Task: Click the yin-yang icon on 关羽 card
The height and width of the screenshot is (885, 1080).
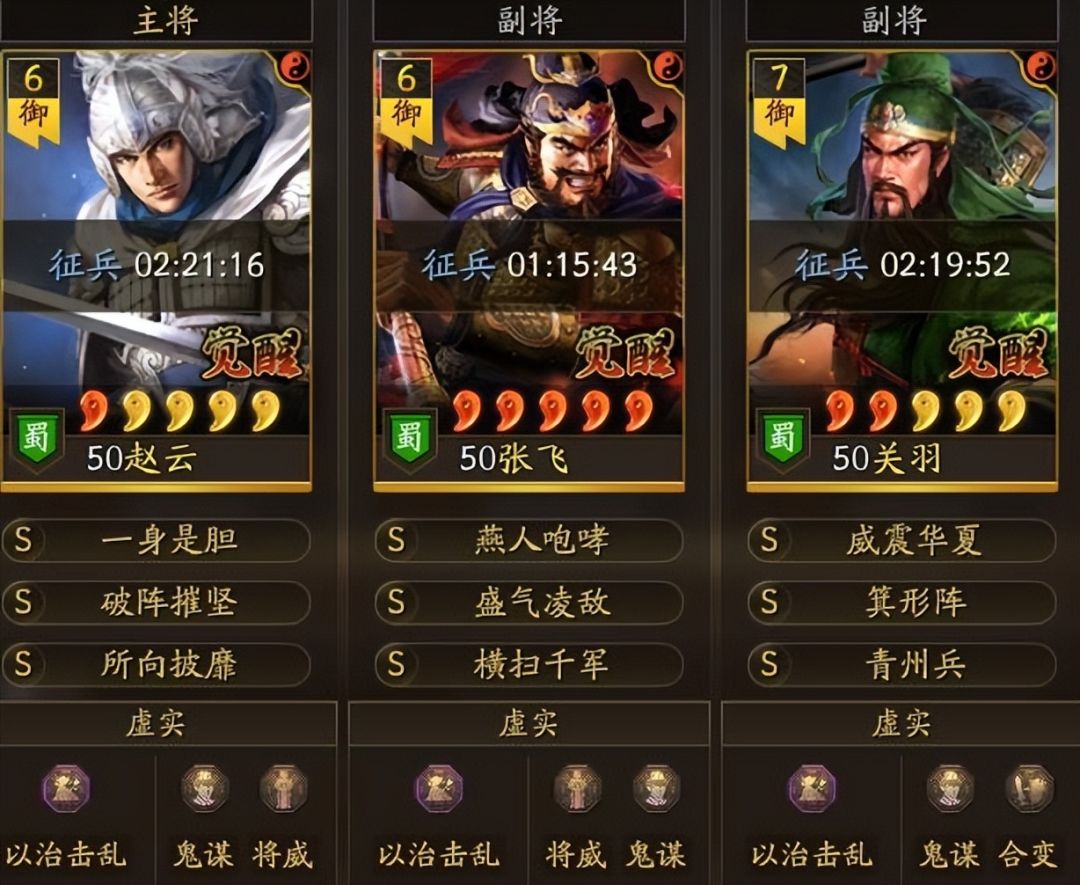Action: 1040,67
